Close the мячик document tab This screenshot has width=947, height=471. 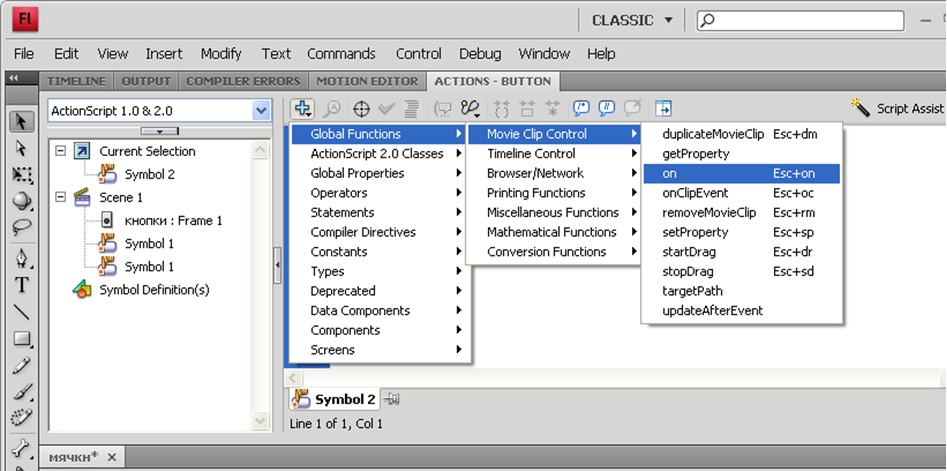click(112, 457)
